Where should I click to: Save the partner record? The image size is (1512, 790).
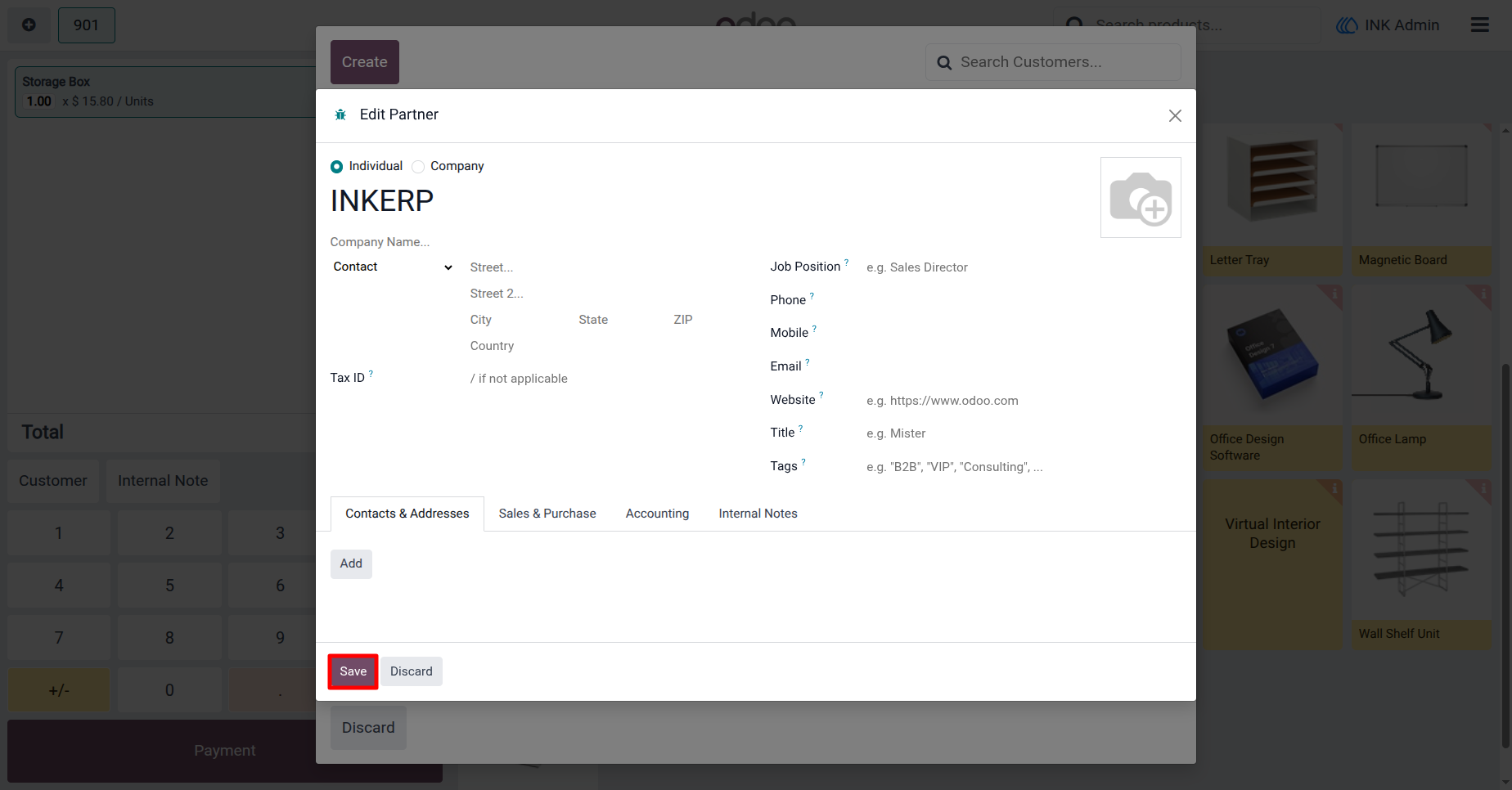[x=353, y=671]
